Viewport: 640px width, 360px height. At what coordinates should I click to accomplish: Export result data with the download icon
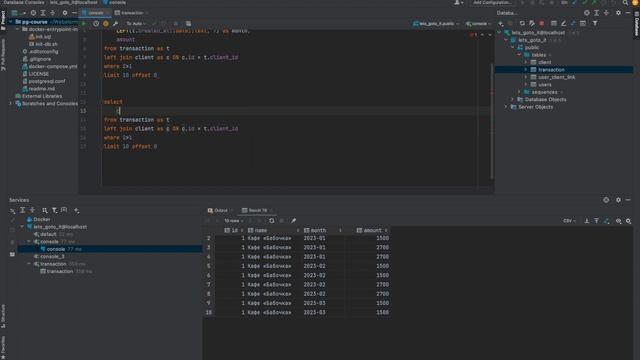pyautogui.click(x=587, y=221)
